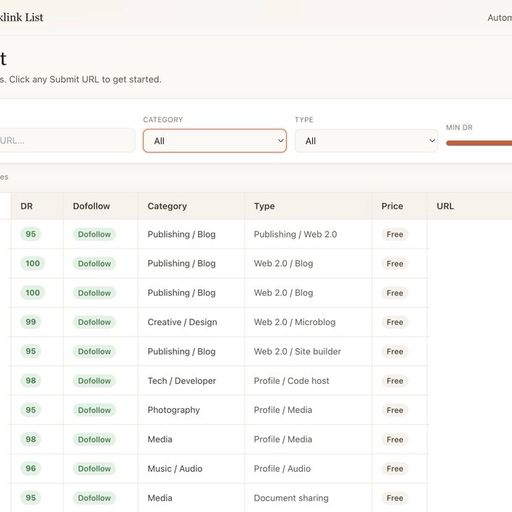Click the Dofollow badge in Creative / Design row

(94, 322)
